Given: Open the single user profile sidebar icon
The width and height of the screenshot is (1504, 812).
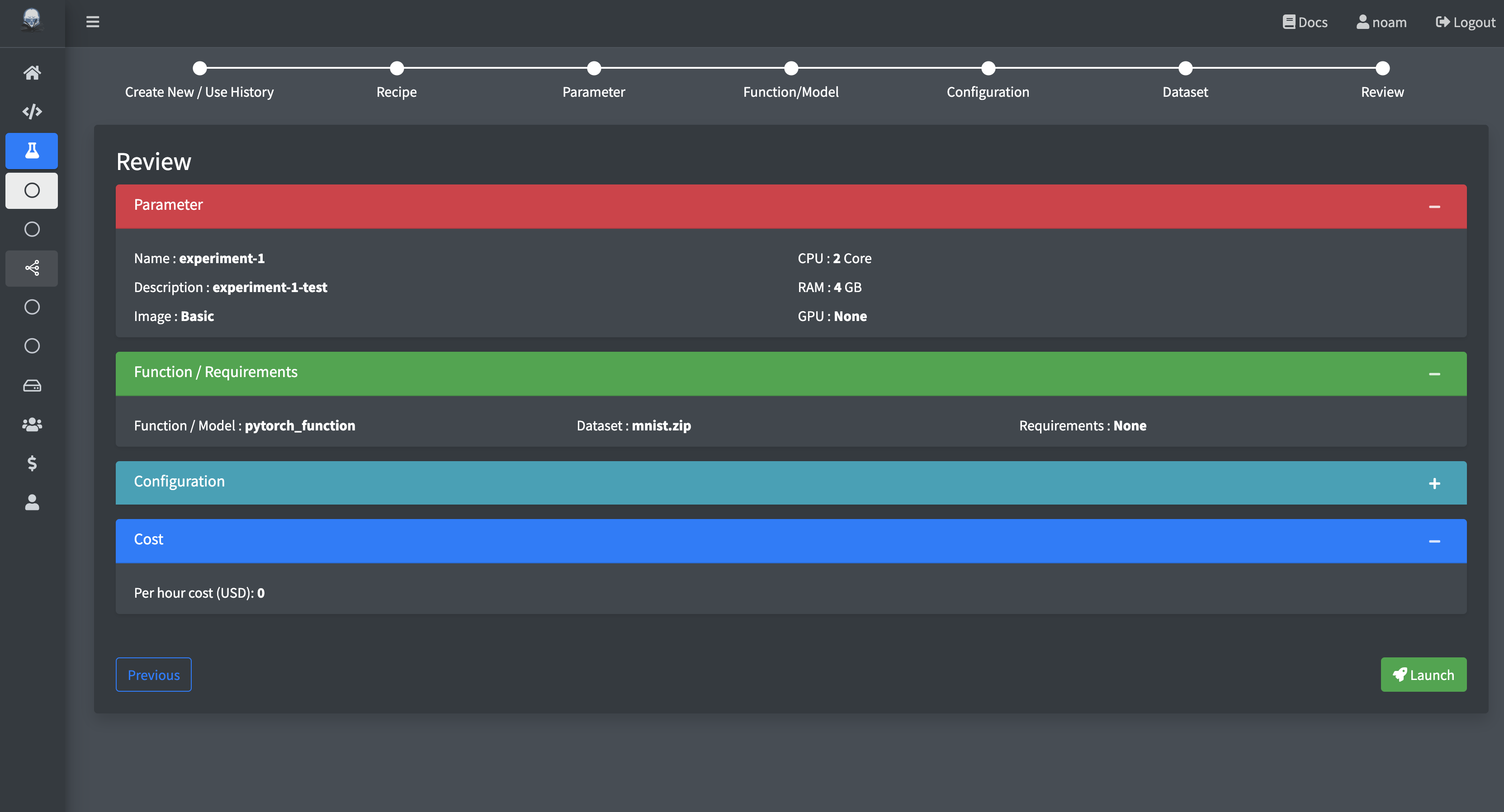Looking at the screenshot, I should (x=32, y=503).
